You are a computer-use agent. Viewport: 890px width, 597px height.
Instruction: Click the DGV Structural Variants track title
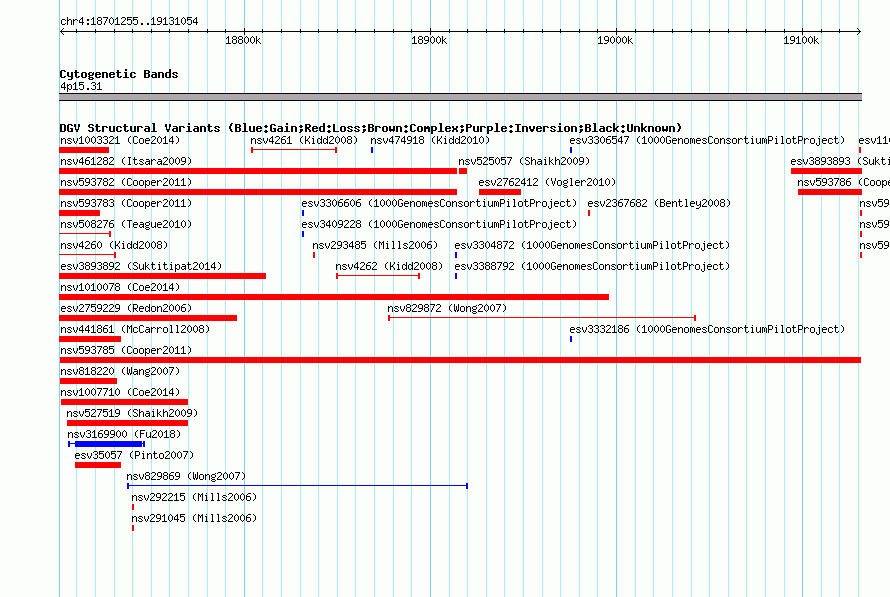coord(371,128)
